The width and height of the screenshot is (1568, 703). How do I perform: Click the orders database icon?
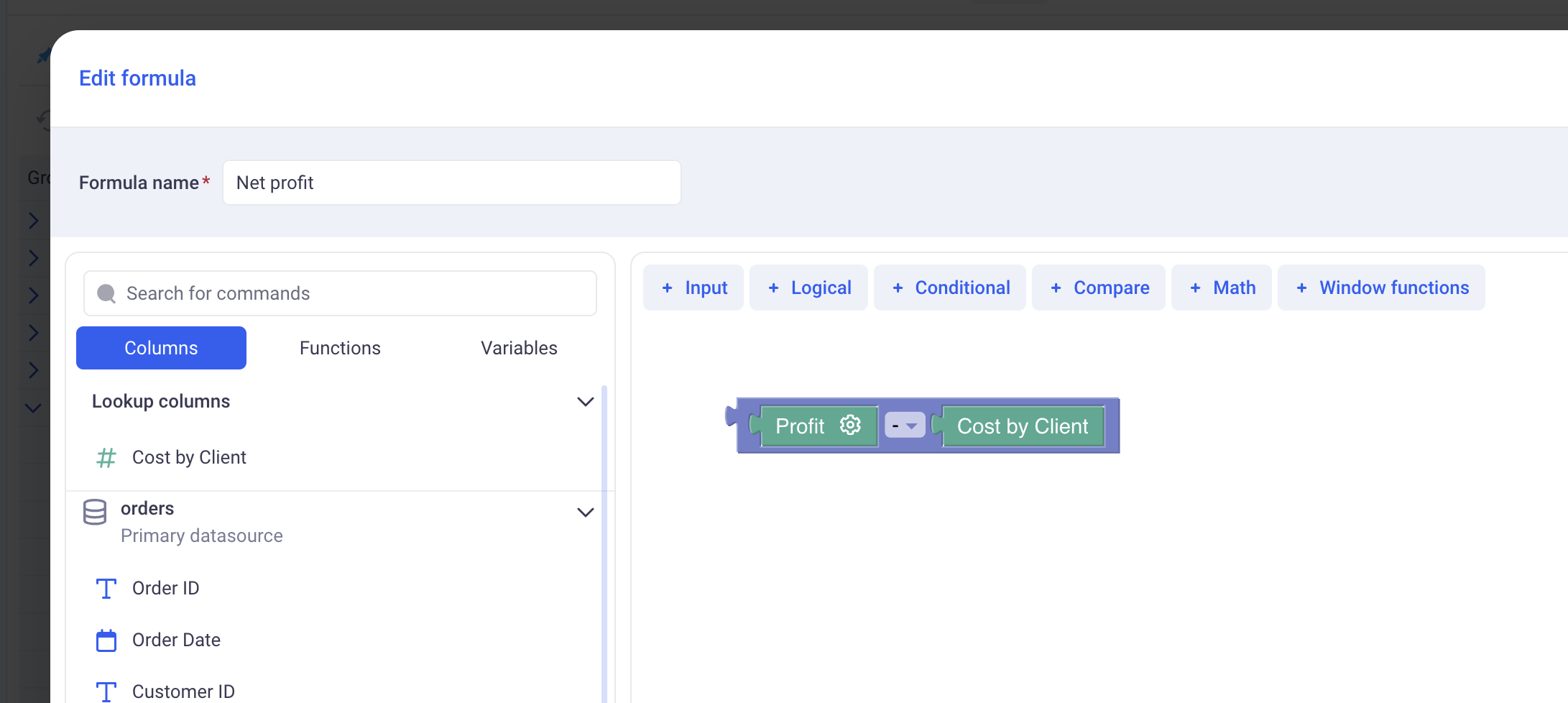(95, 512)
